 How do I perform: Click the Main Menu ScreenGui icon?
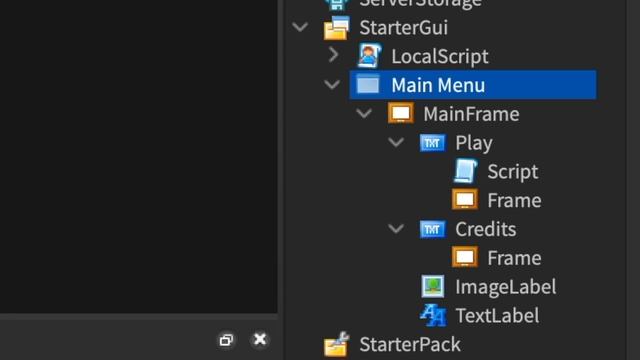pos(368,84)
